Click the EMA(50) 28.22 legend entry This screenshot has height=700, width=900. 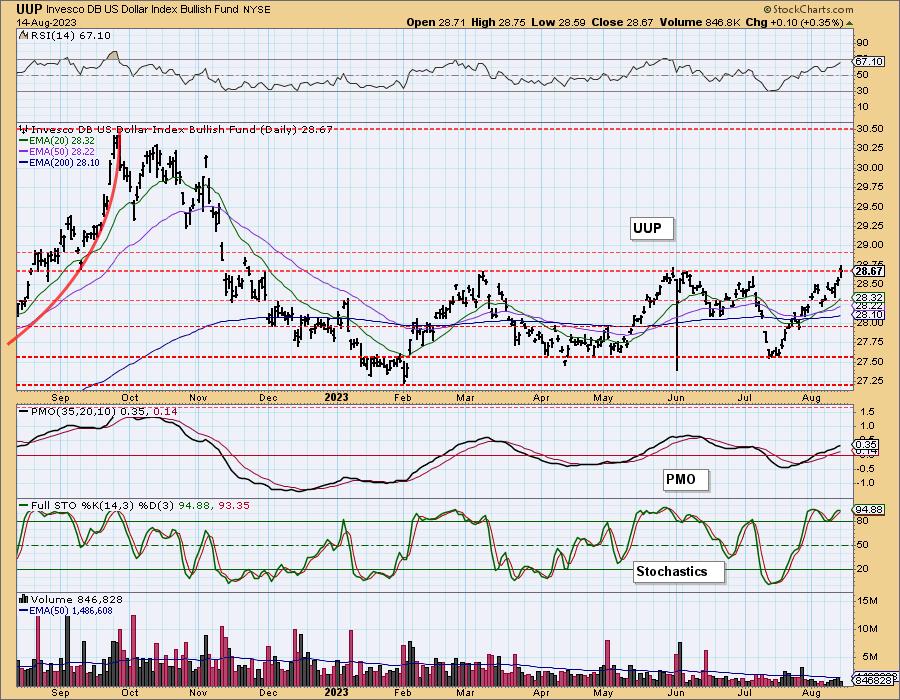coord(57,151)
